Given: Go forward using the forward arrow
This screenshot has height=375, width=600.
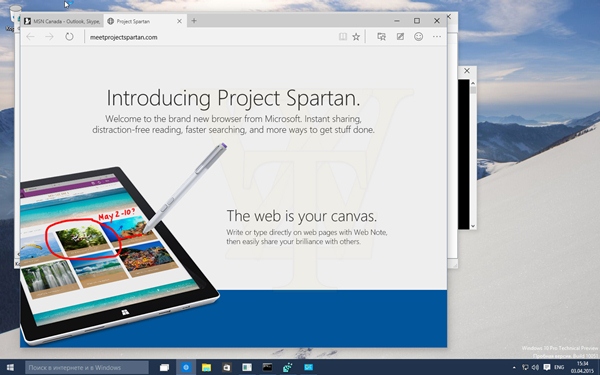Looking at the screenshot, I should (49, 37).
